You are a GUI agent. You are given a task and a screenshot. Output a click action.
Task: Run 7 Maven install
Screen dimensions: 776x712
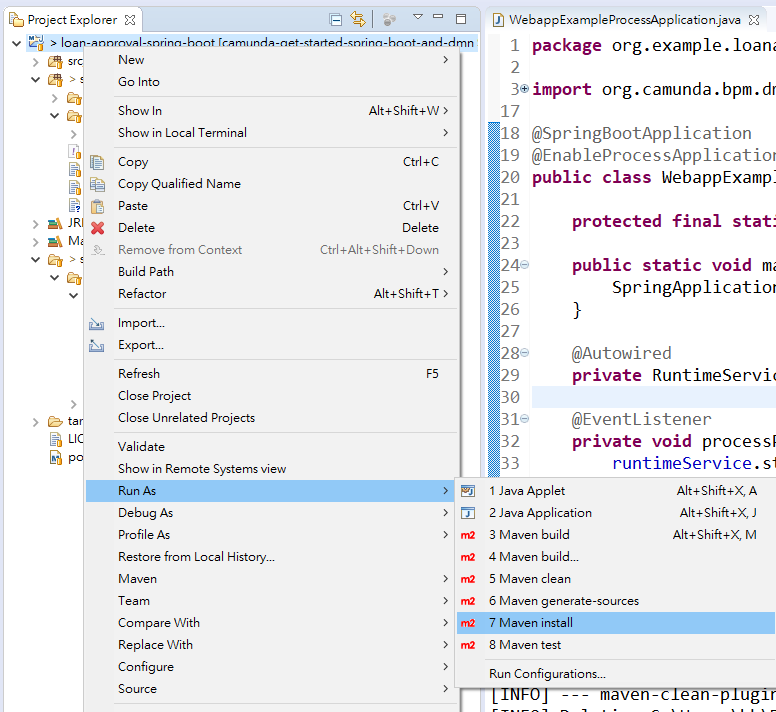(530, 623)
